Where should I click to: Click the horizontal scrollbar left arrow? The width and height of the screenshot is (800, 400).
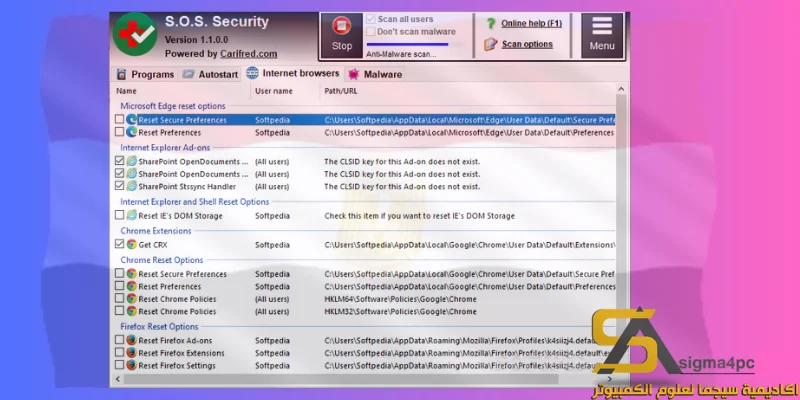coord(118,379)
